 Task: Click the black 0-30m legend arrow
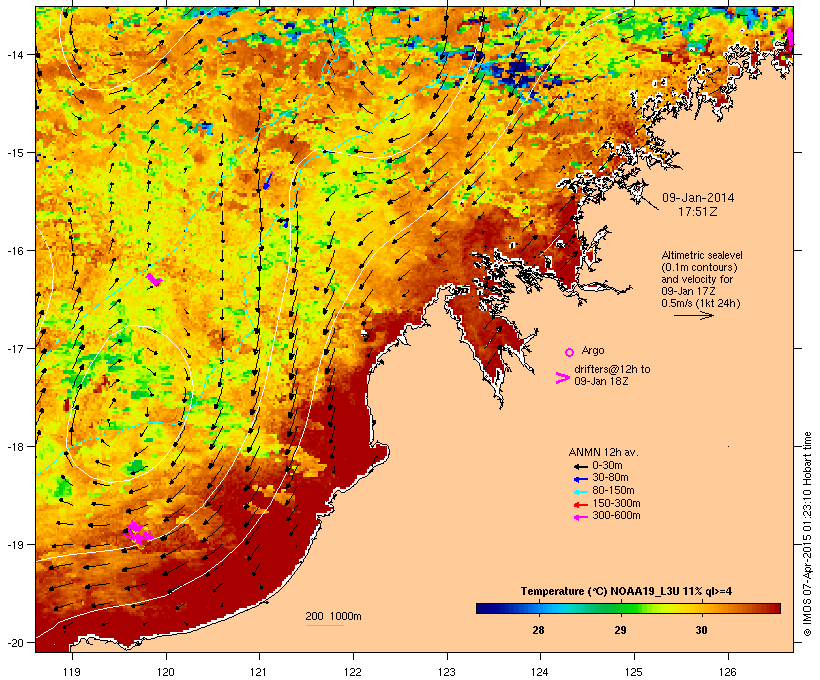pyautogui.click(x=580, y=467)
